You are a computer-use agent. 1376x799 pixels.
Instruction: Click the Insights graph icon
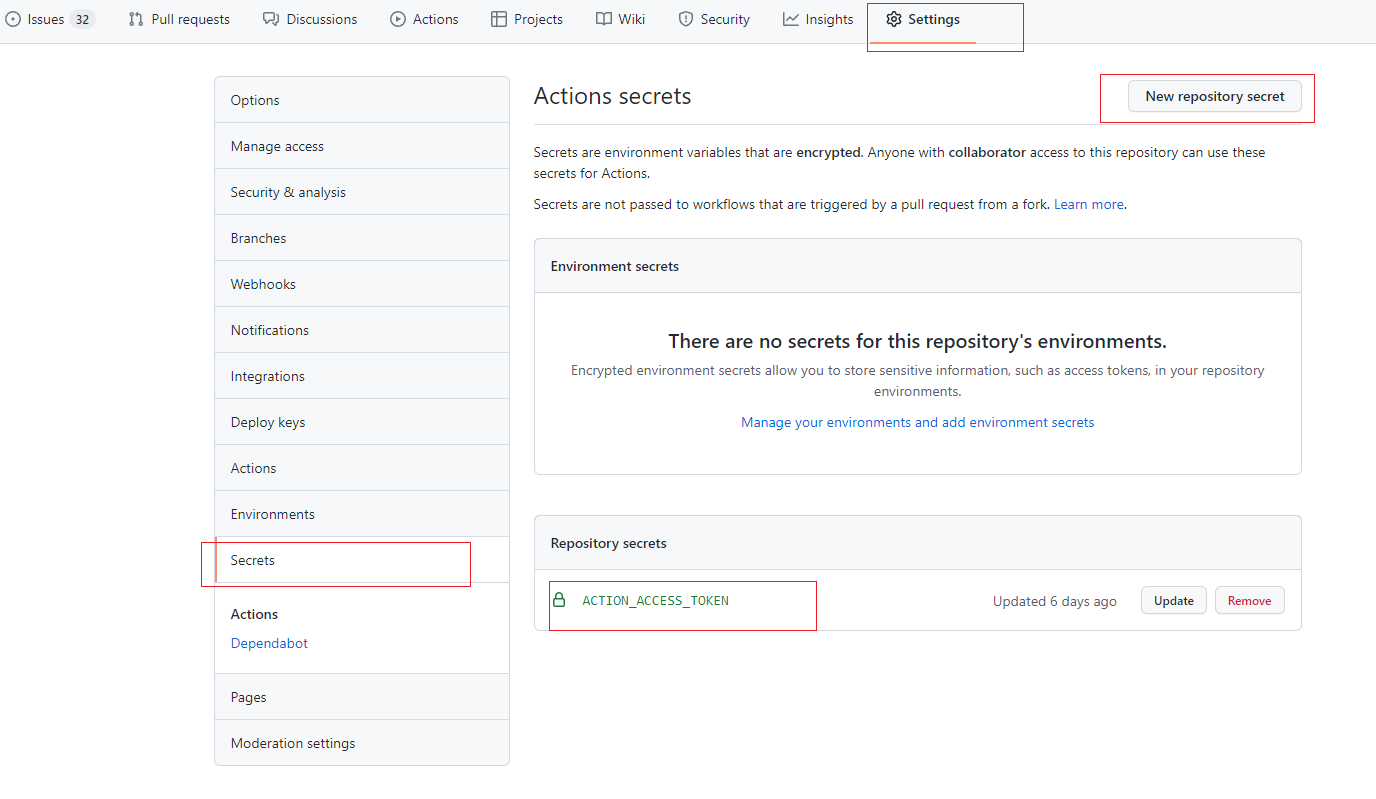[791, 19]
